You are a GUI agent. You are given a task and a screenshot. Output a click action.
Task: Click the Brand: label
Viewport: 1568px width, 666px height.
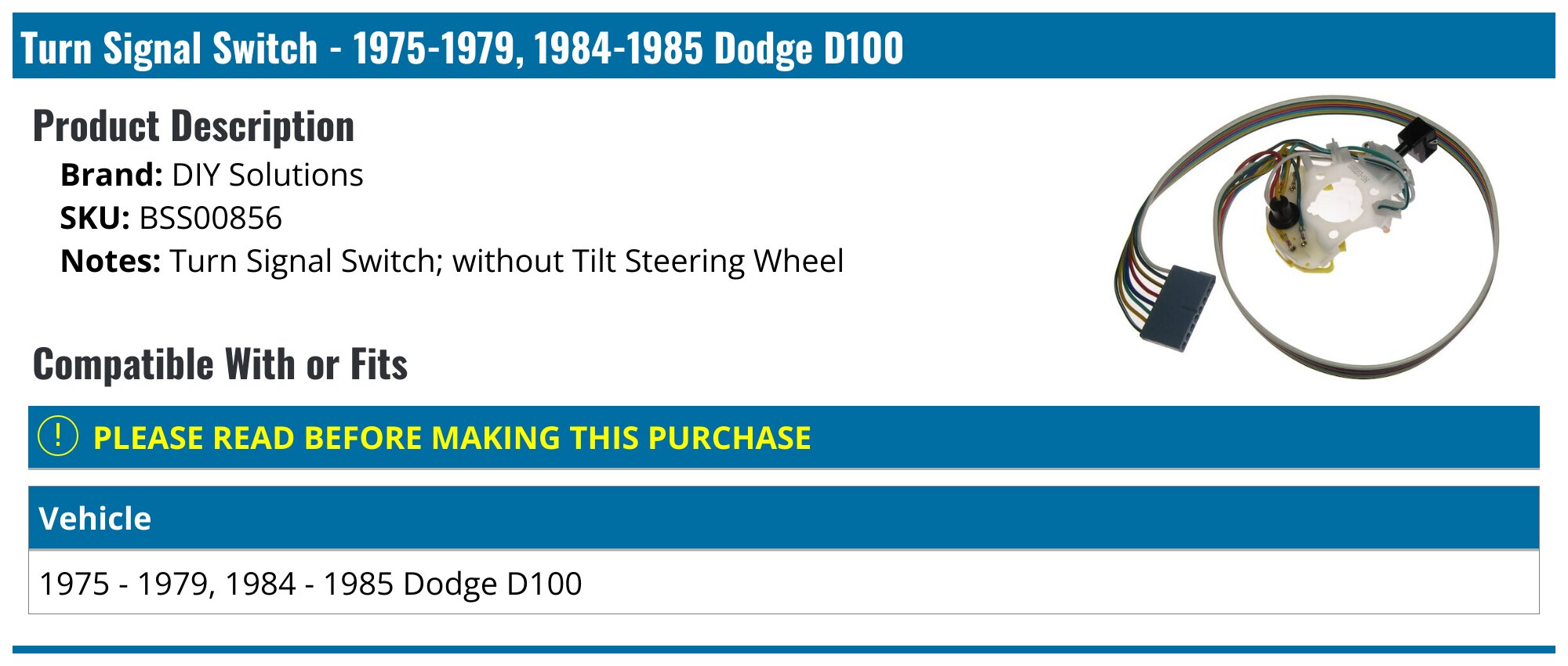pos(111,175)
